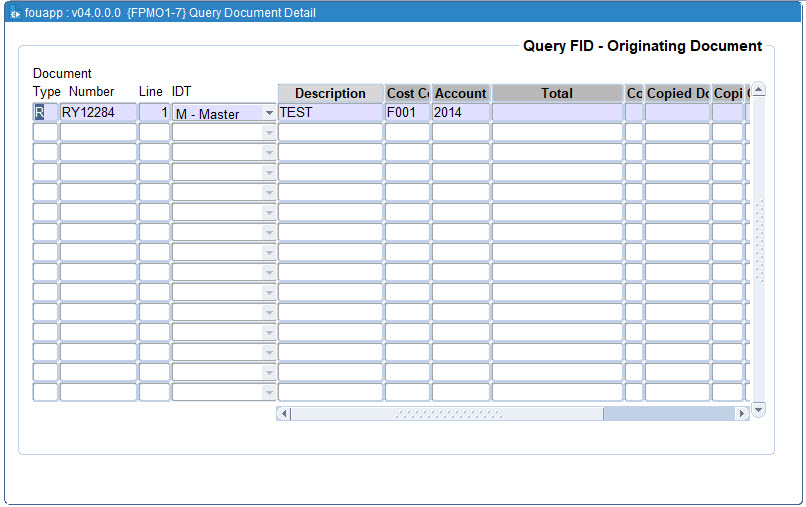Click the vertical scrollbar track
806x507 pixels.
point(758,240)
